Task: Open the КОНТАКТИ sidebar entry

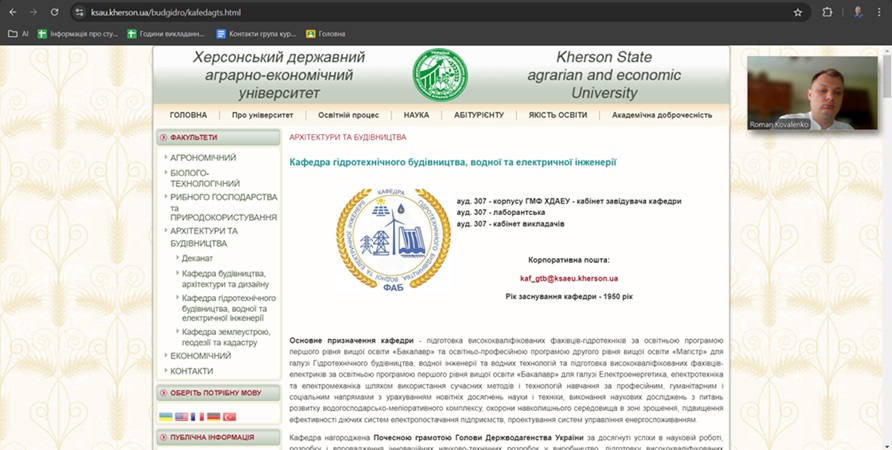Action: 192,371
